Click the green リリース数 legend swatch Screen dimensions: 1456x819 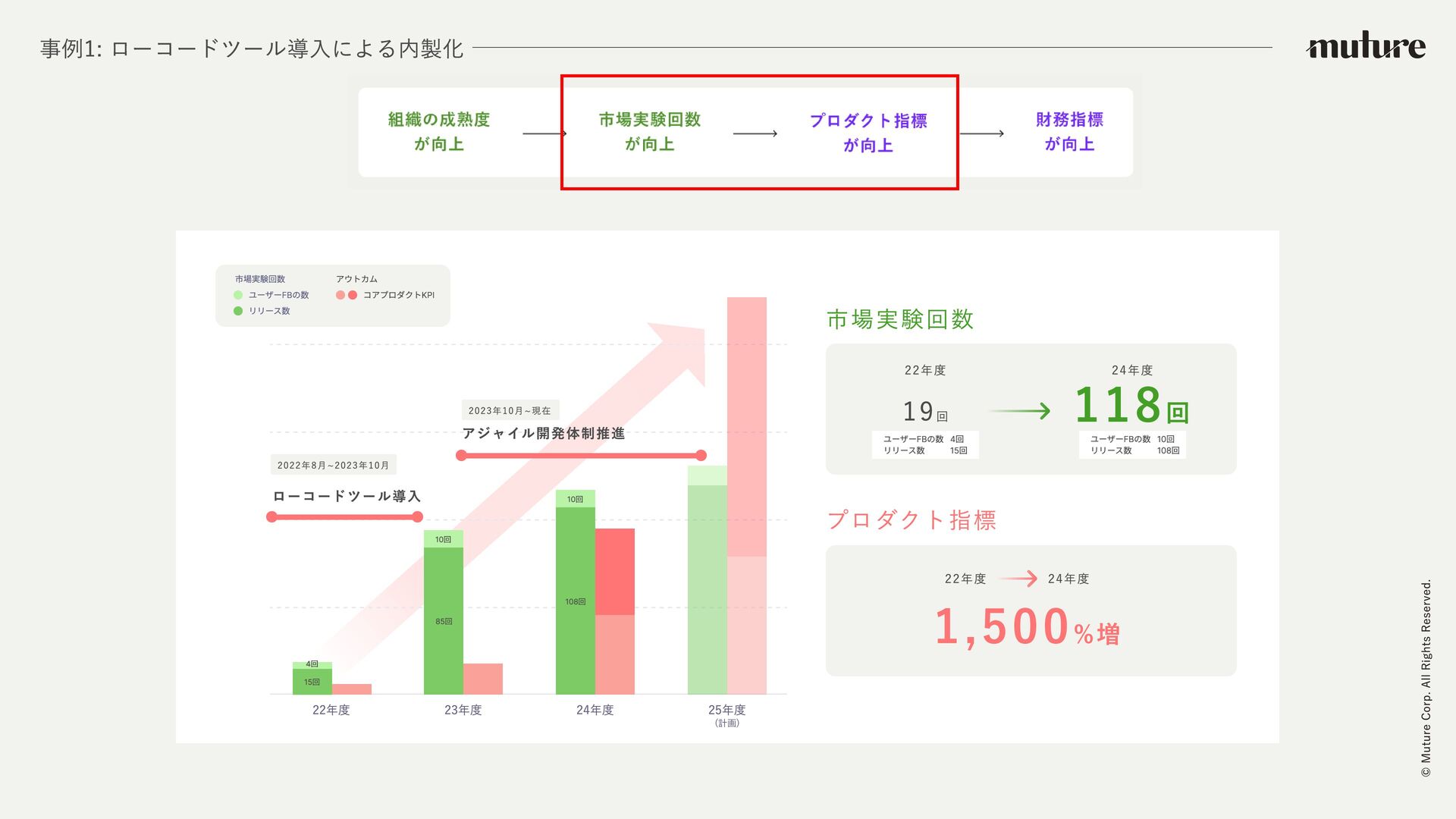point(238,311)
